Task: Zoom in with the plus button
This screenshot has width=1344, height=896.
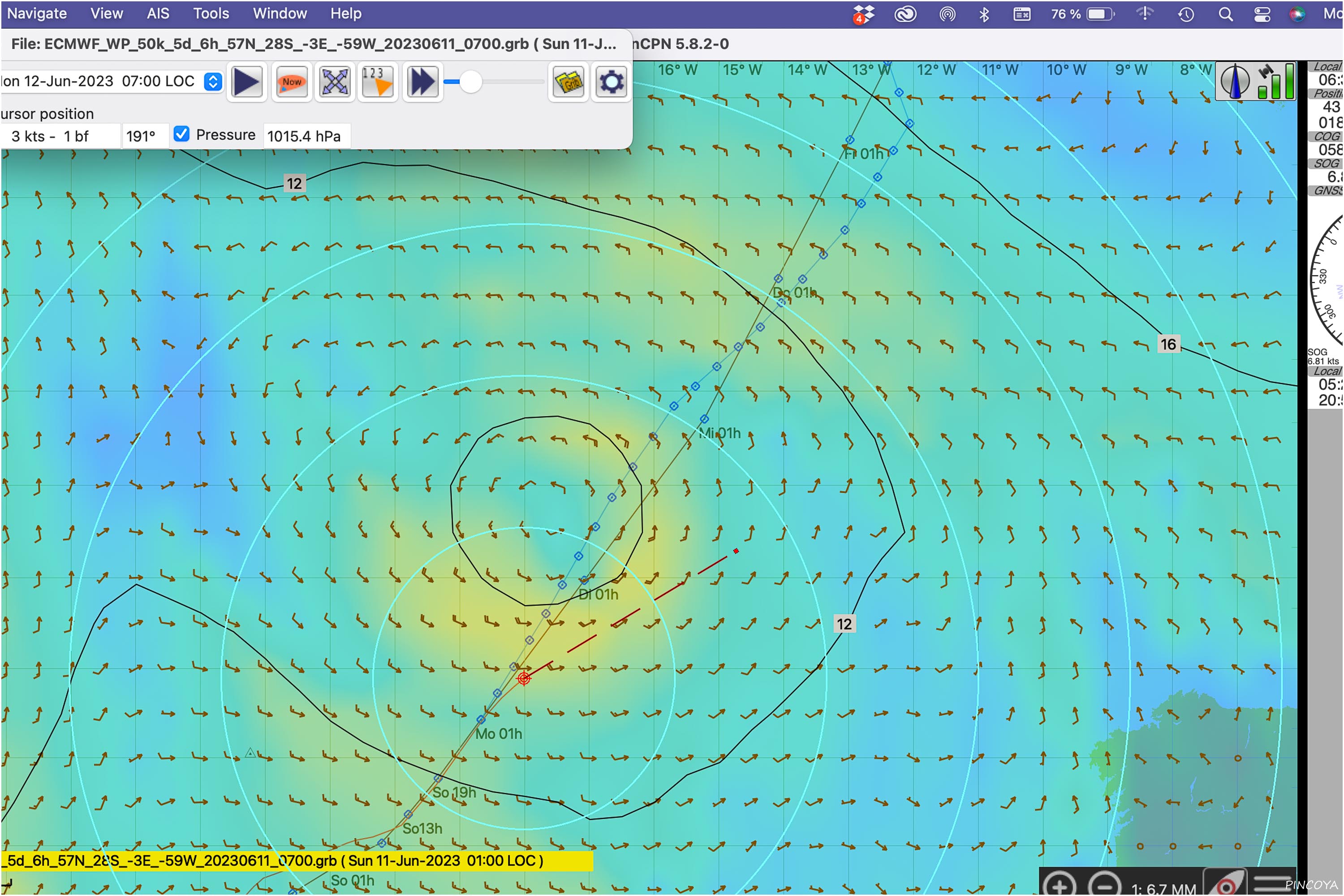Action: pyautogui.click(x=1059, y=883)
